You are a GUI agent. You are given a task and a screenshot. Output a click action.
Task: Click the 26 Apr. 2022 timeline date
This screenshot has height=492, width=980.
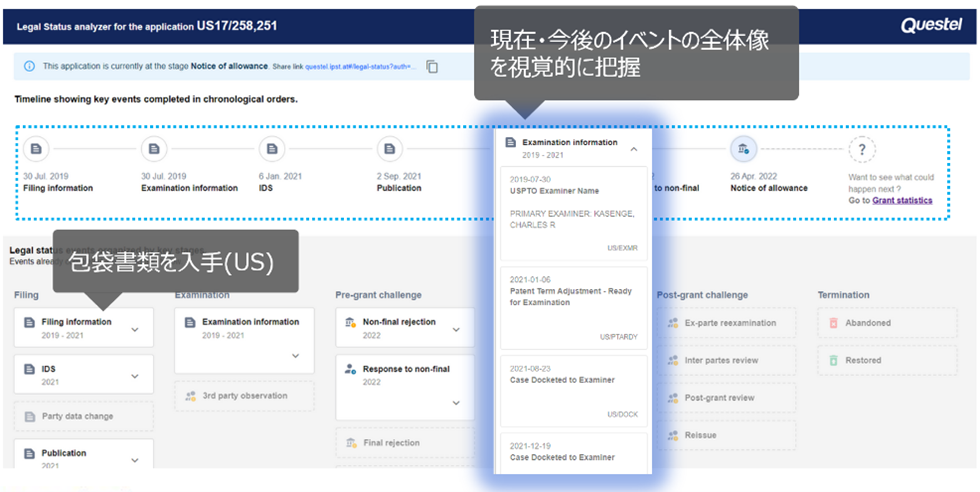[x=752, y=176]
